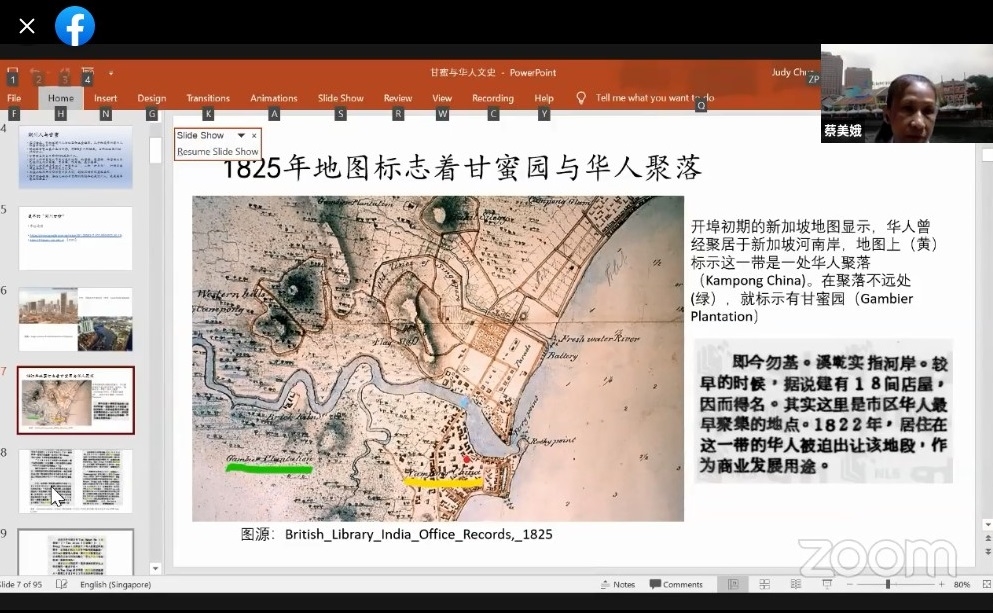Open the File tab
The height and width of the screenshot is (613, 993).
14,98
